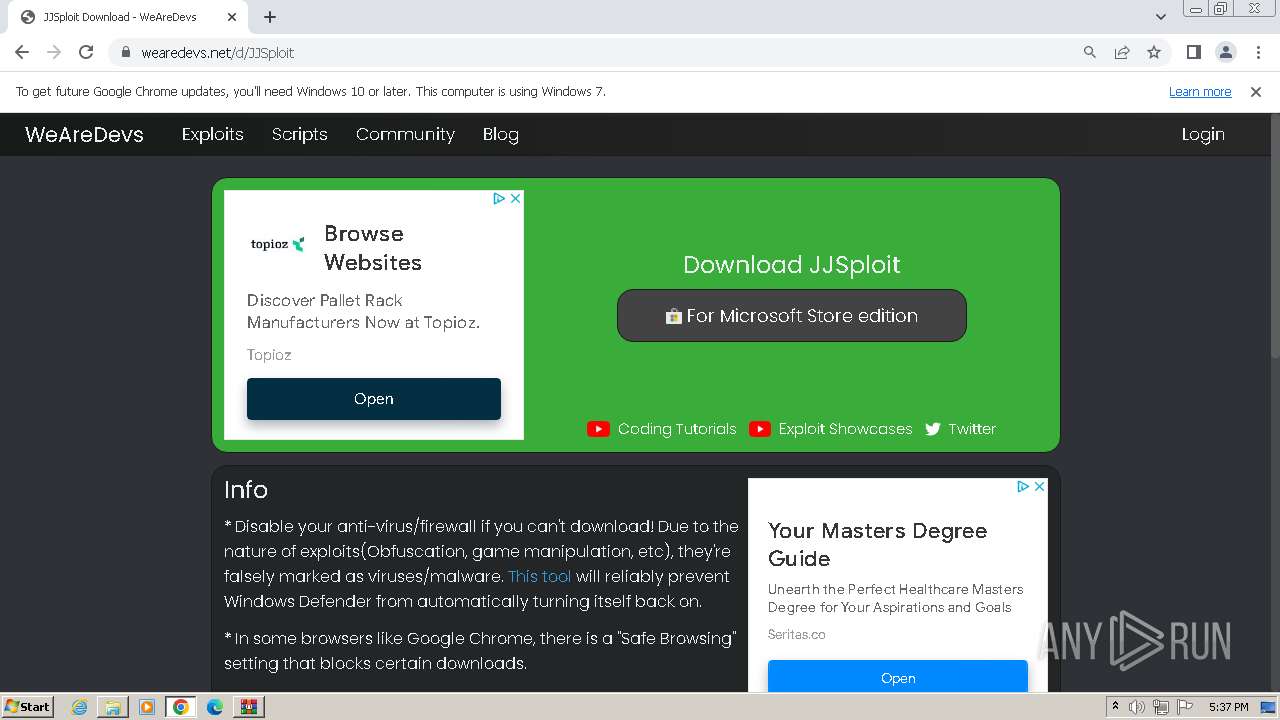This screenshot has width=1280, height=720.
Task: Open the Exploit Showcases YouTube link
Action: [x=831, y=429]
